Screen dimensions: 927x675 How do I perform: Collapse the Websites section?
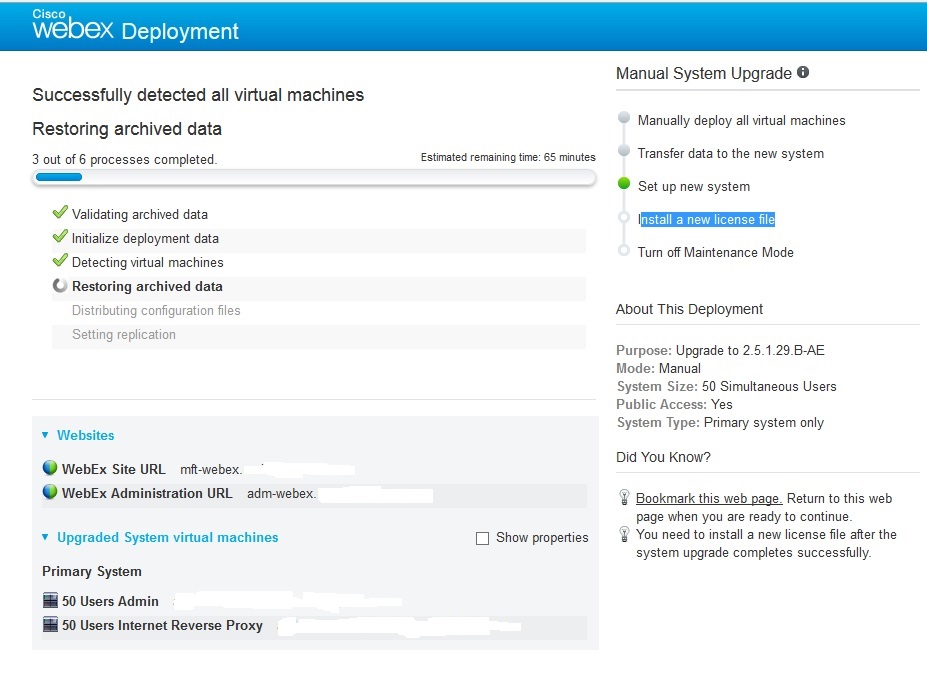click(45, 435)
